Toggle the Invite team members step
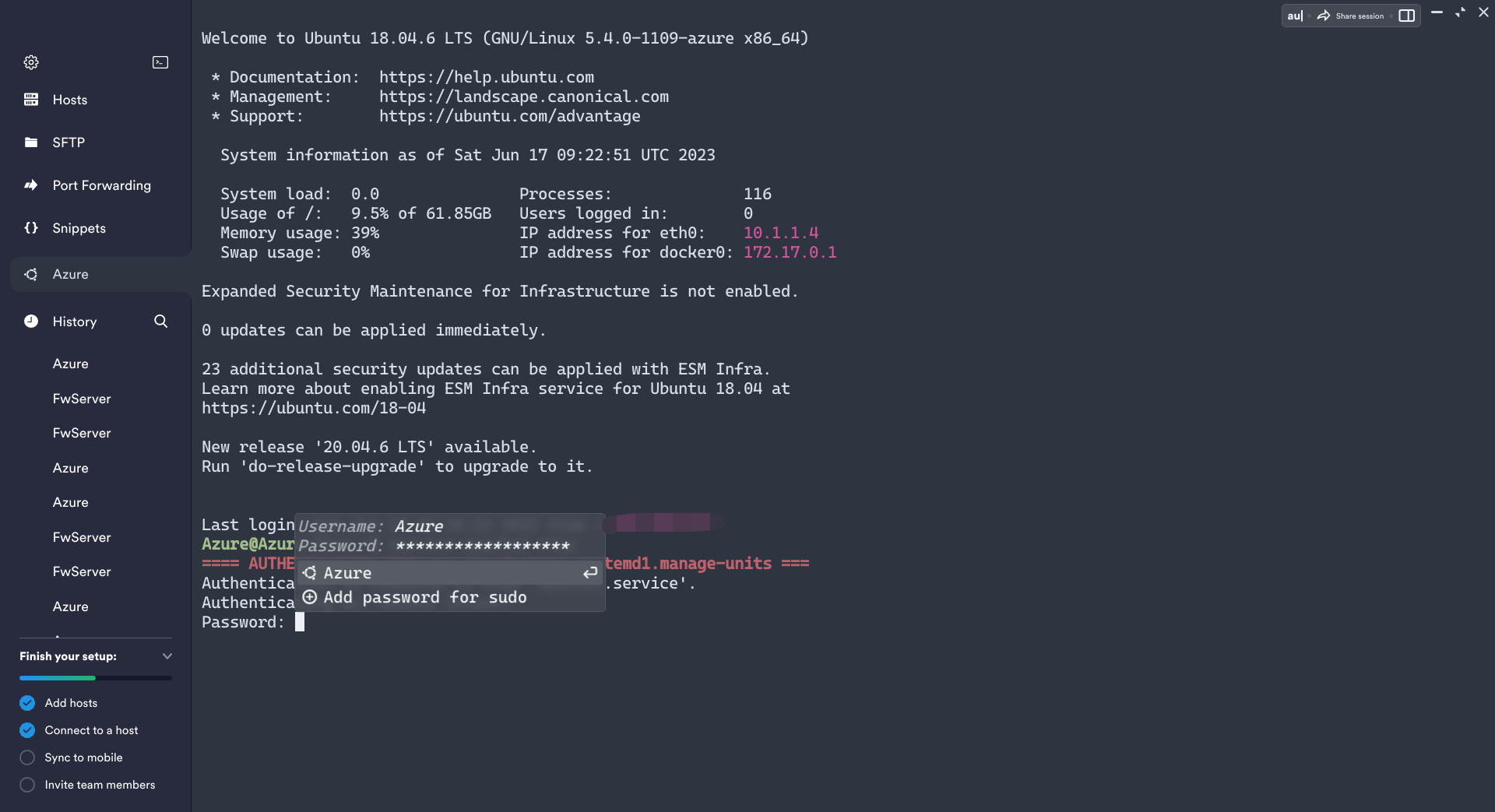The image size is (1495, 812). pyautogui.click(x=27, y=785)
